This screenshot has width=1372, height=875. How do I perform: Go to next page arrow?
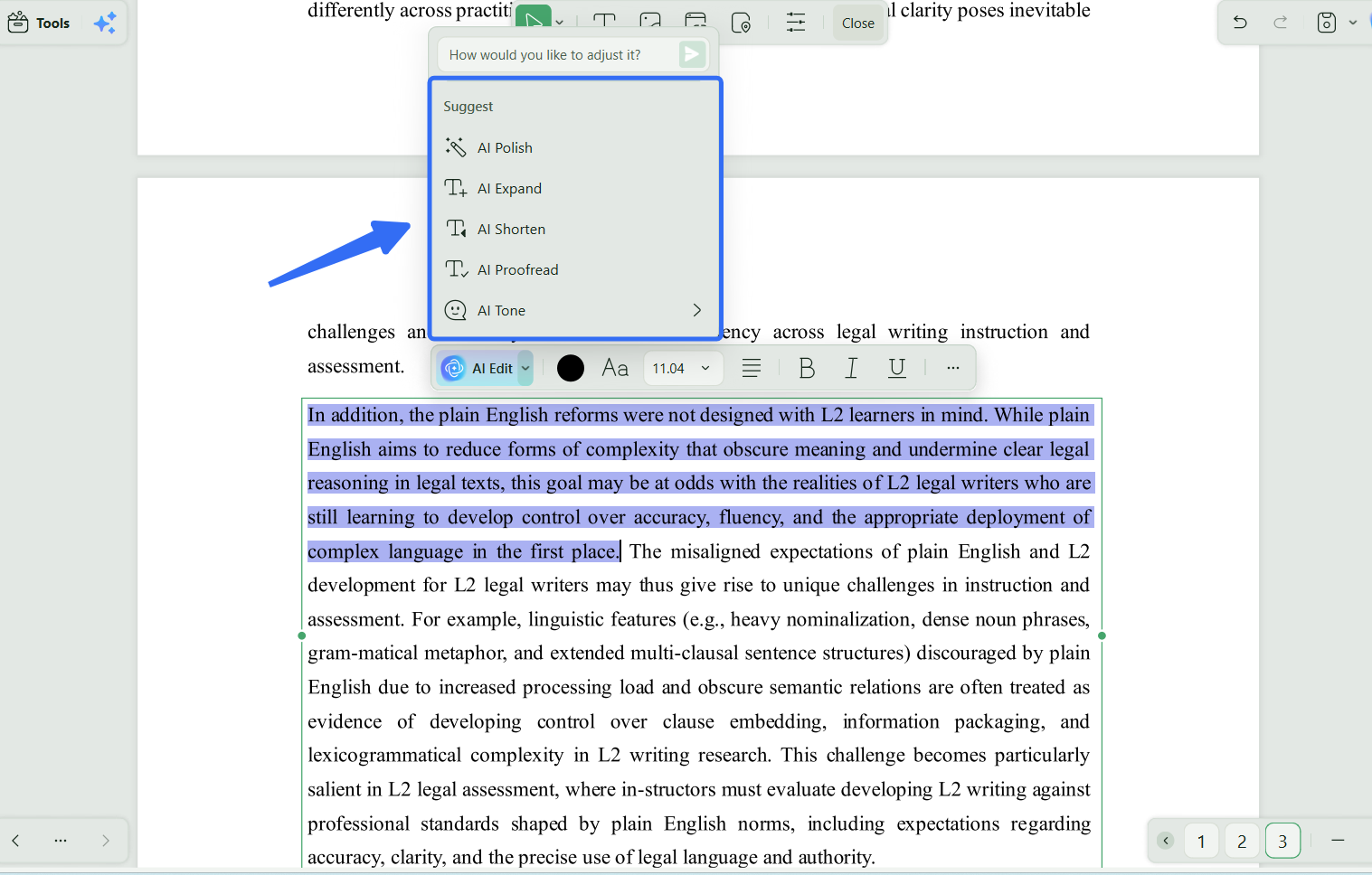(106, 841)
